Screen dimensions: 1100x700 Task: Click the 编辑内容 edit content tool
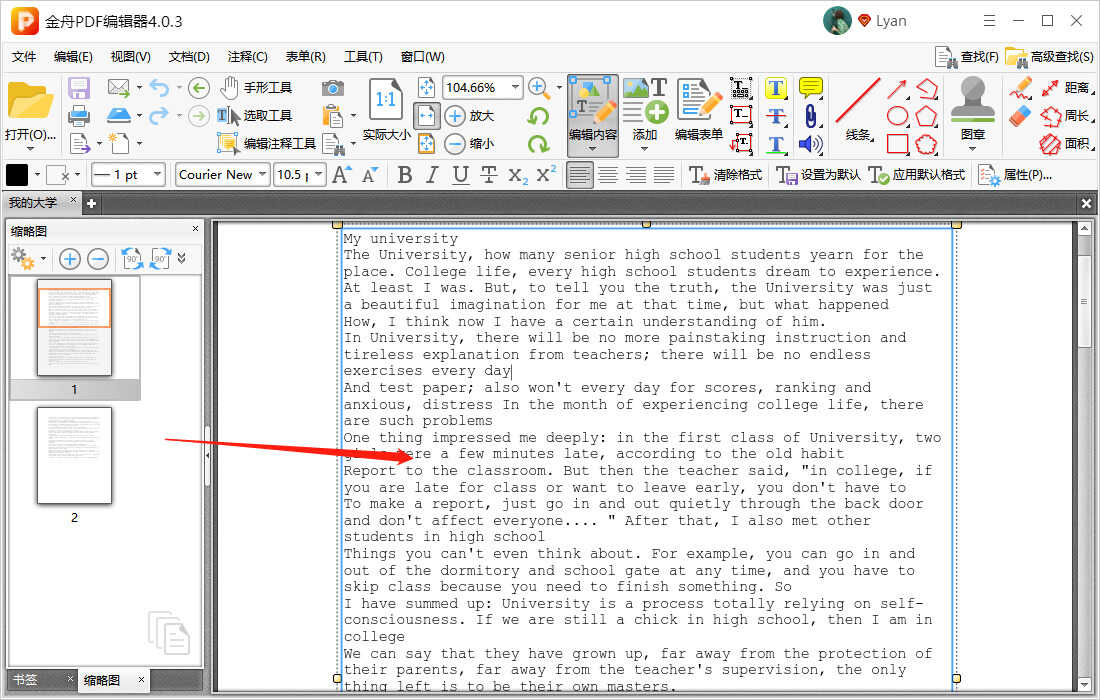click(593, 114)
